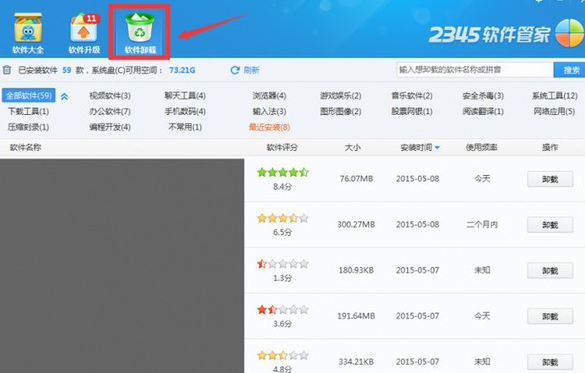Click the 73.21G available space value
This screenshot has width=585, height=373.
(182, 70)
